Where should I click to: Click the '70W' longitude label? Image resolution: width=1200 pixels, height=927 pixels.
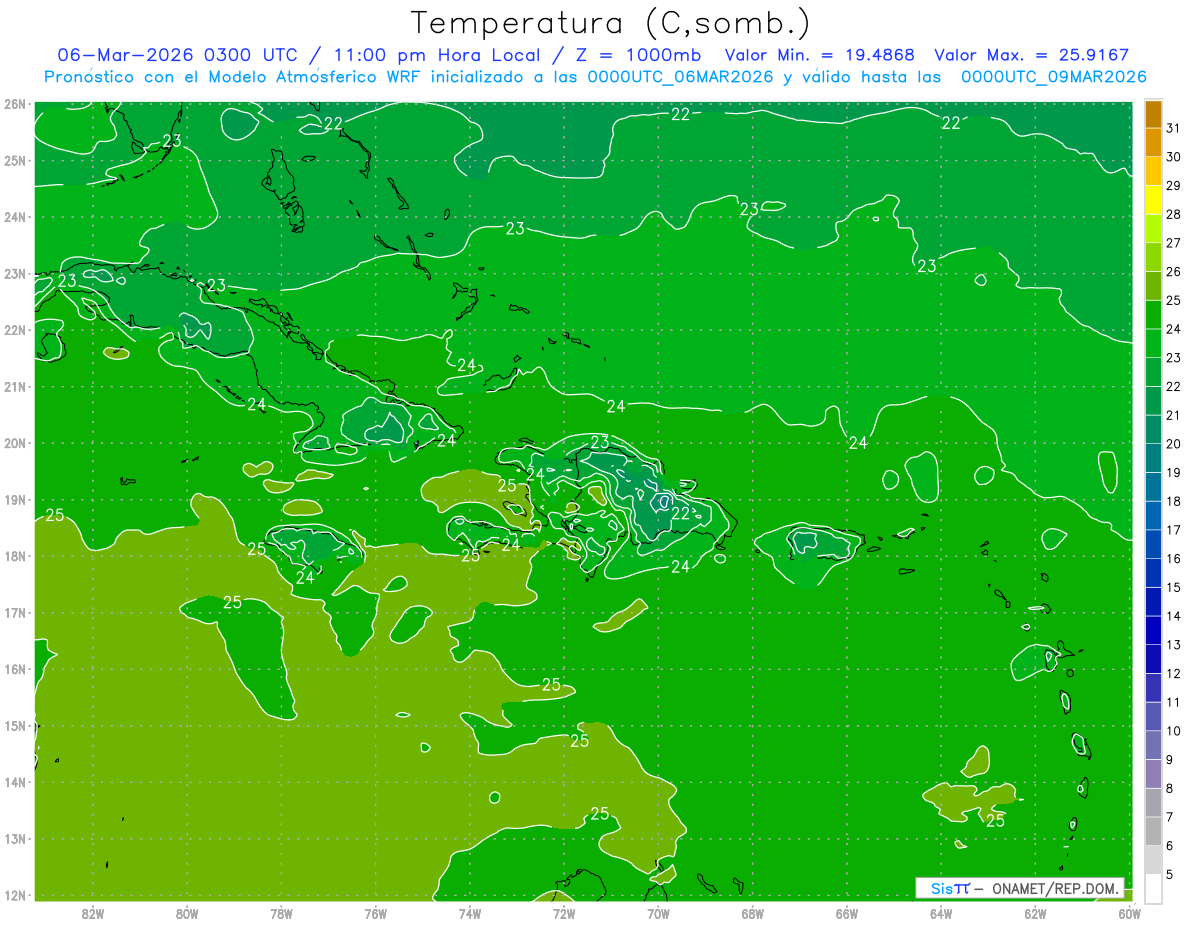point(658,913)
